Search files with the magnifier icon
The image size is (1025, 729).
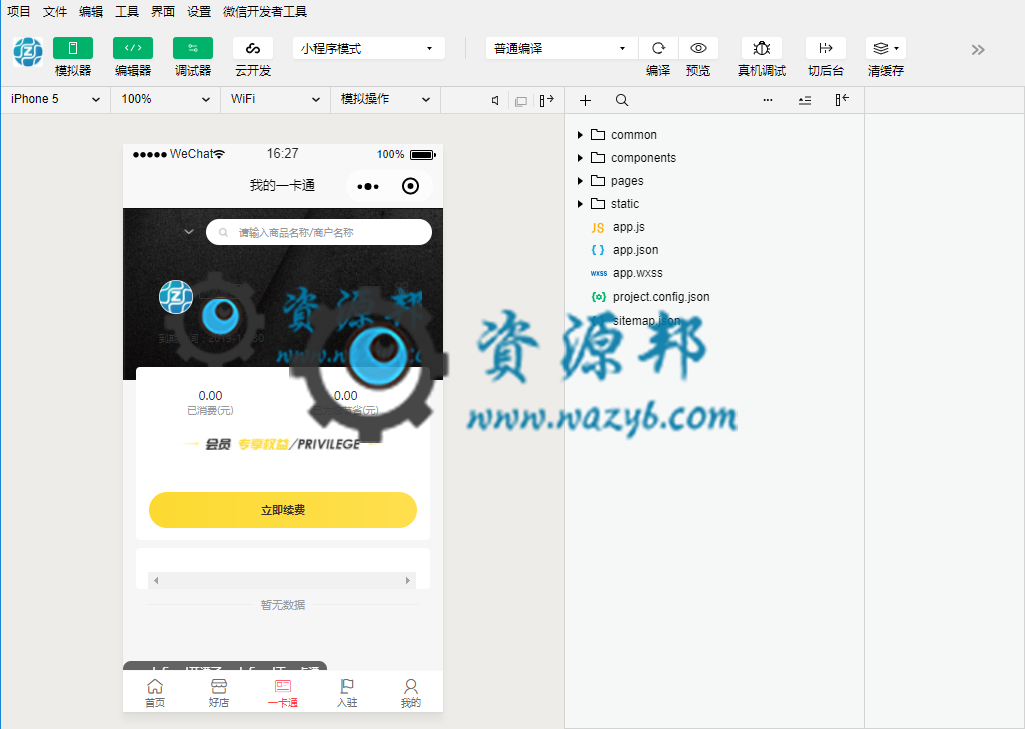(x=622, y=100)
